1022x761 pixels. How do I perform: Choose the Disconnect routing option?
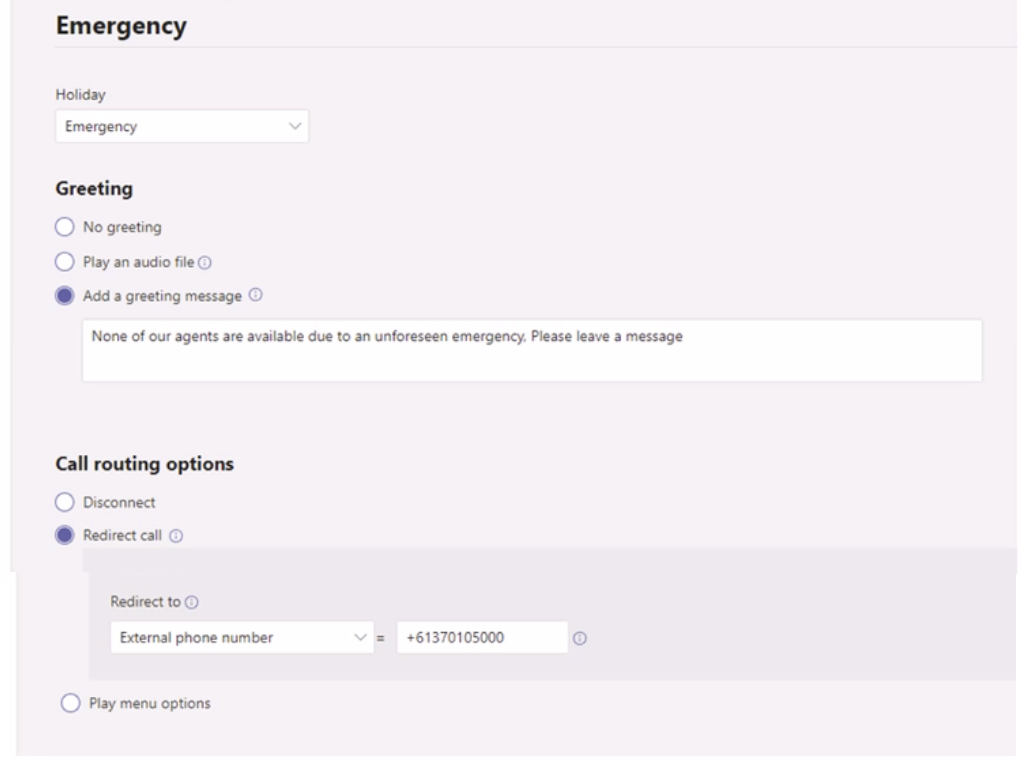(65, 502)
